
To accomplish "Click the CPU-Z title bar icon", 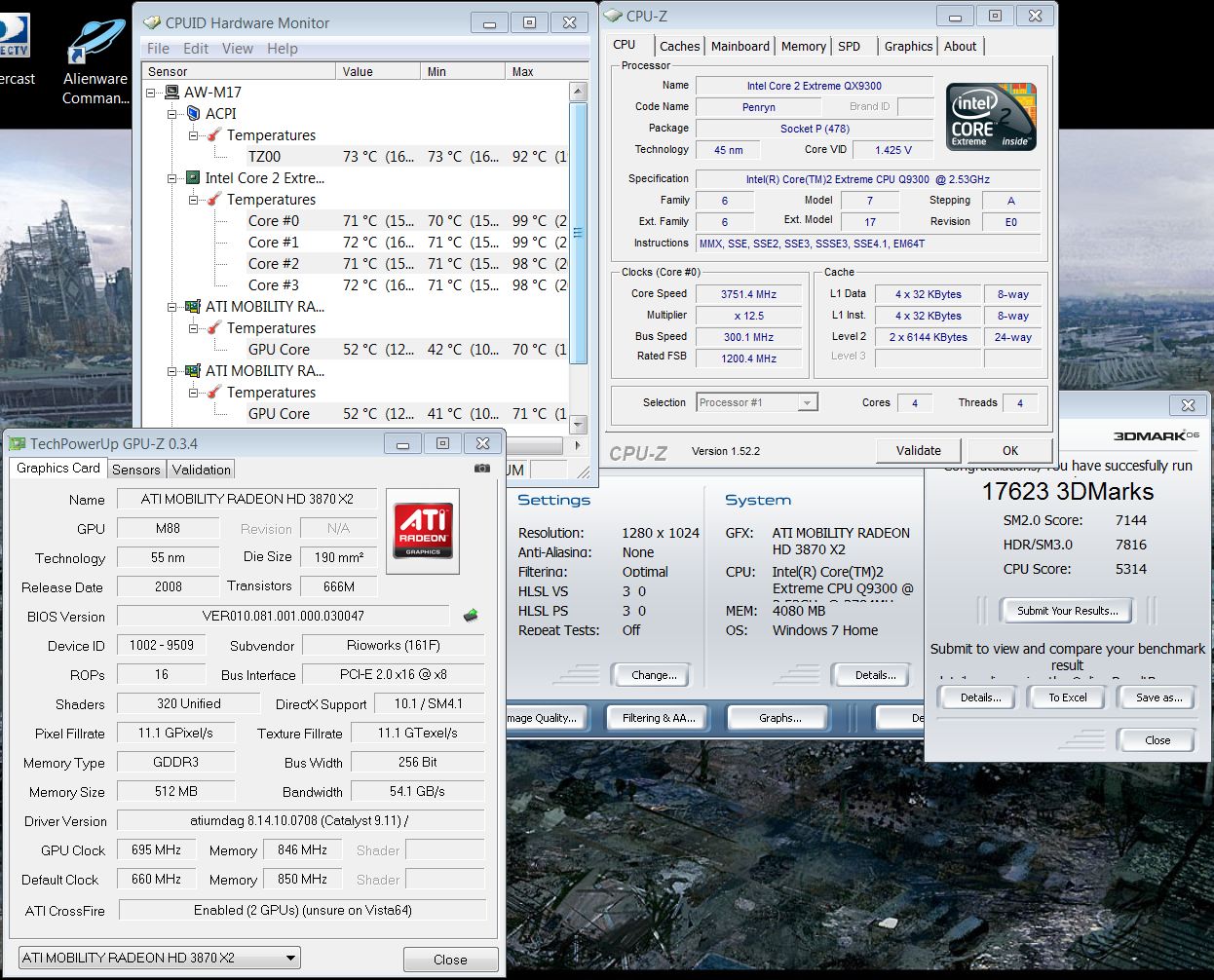I will tap(614, 16).
